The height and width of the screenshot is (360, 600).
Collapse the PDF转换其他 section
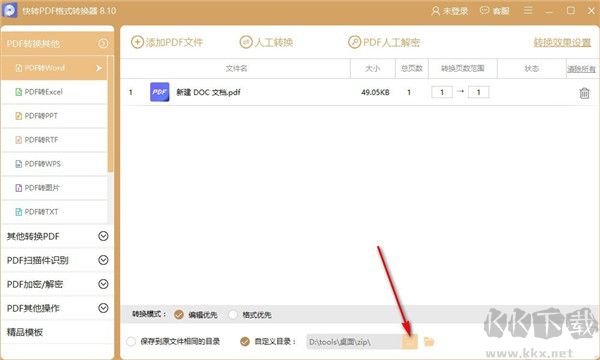(x=103, y=44)
